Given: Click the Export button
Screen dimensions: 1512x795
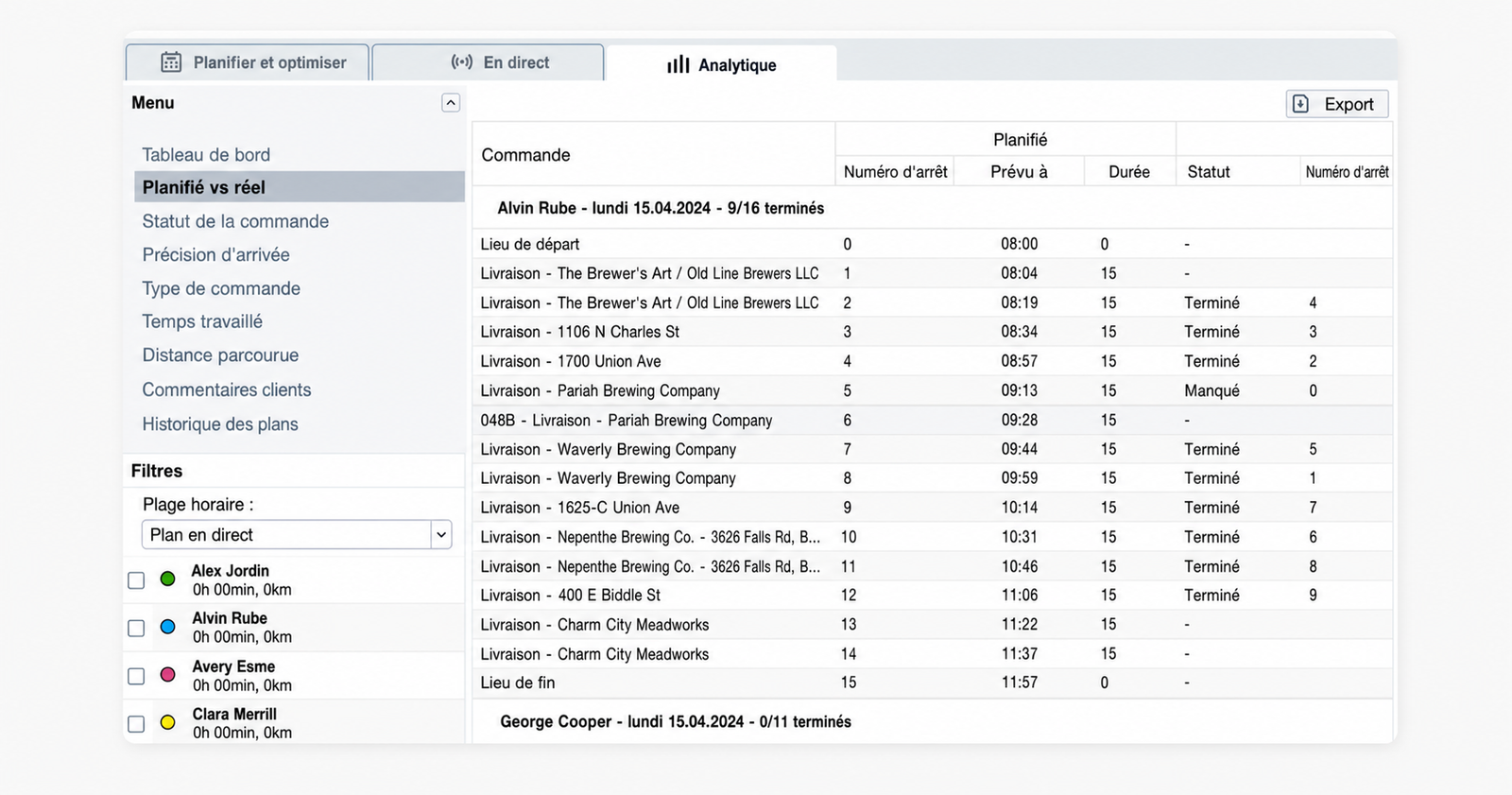Looking at the screenshot, I should 1337,104.
